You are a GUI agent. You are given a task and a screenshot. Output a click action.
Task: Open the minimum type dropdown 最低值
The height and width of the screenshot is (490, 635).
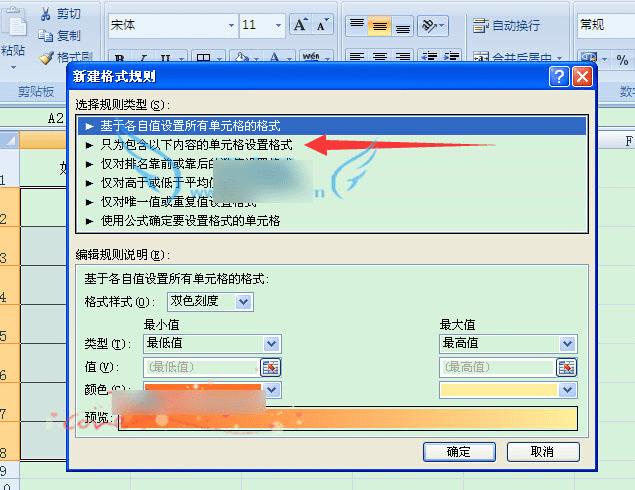212,344
